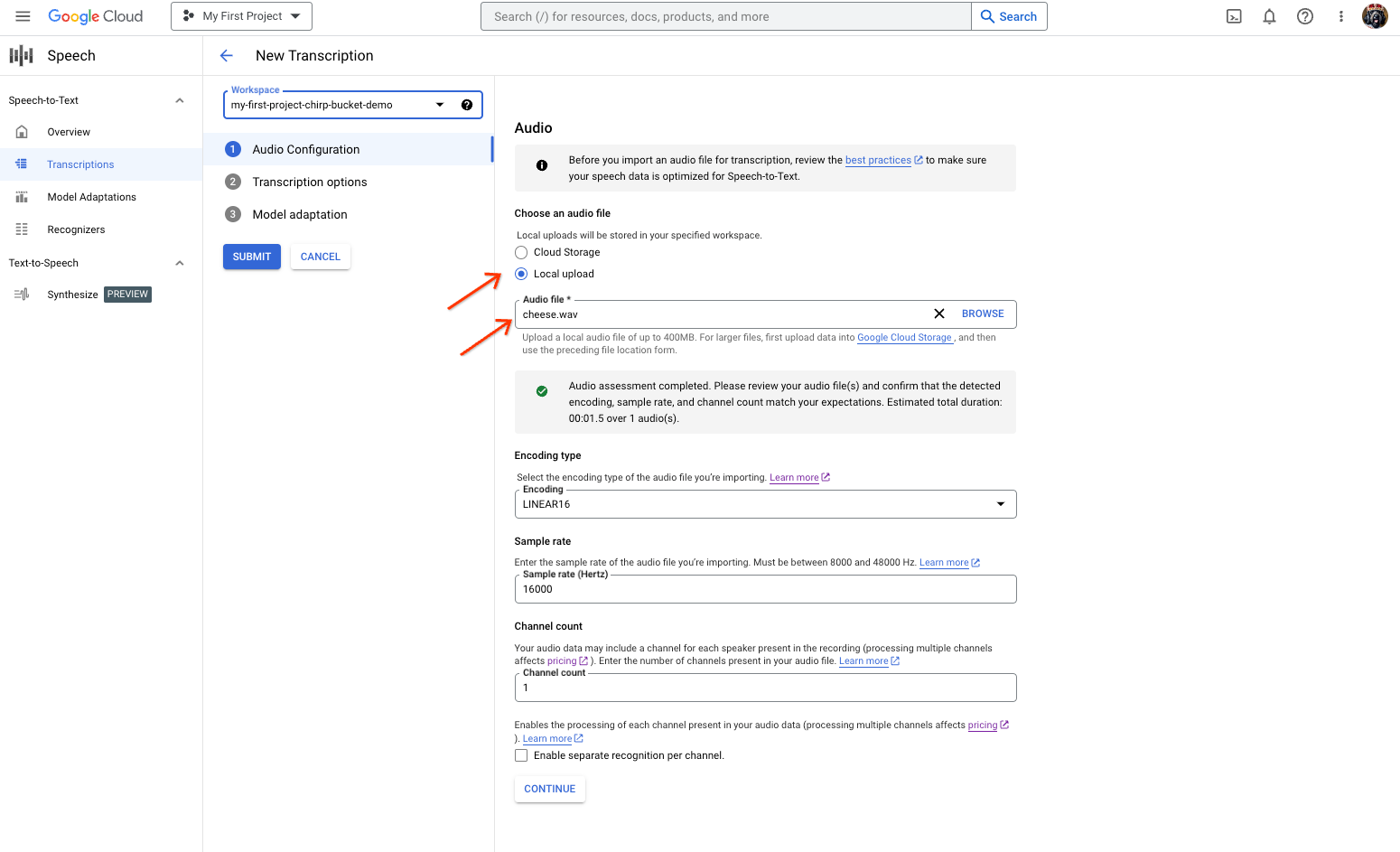Collapse the Speech-to-Text section
The width and height of the screenshot is (1400, 852).
179,99
